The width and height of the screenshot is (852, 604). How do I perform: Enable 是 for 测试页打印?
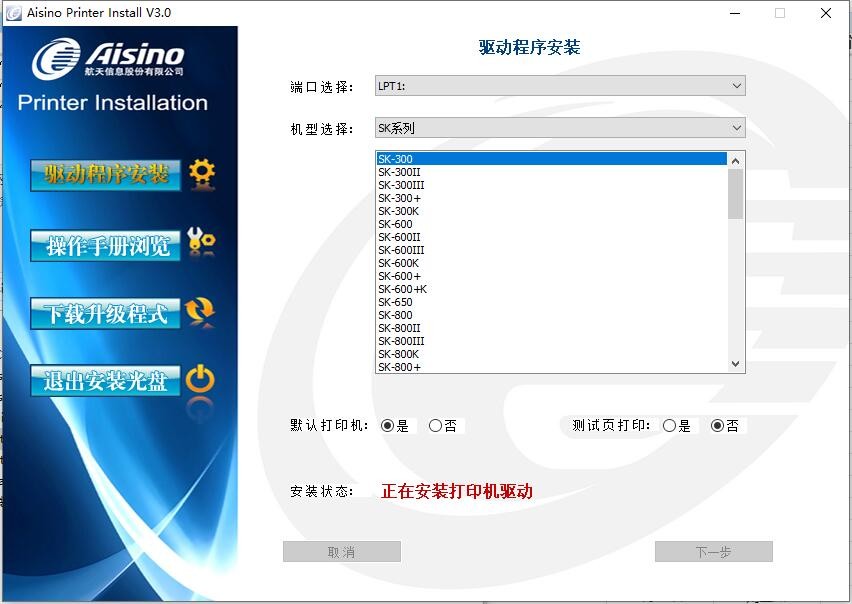coord(669,425)
